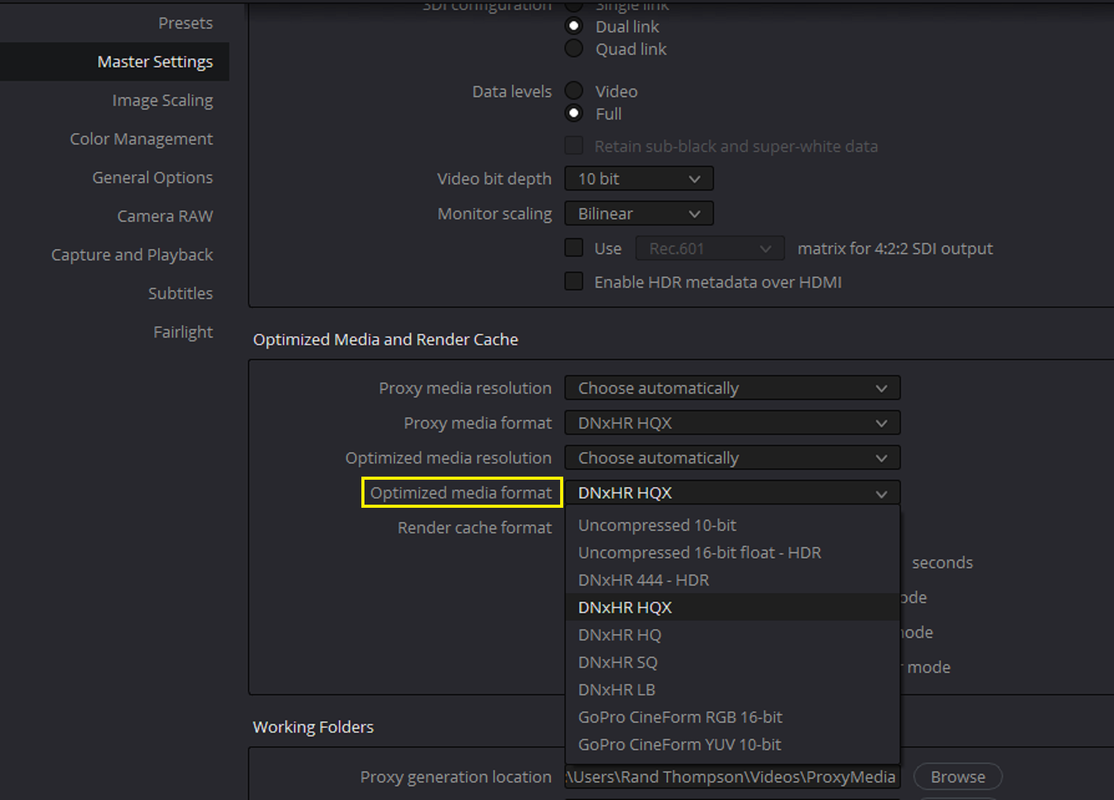Screen dimensions: 1114x800
Task: Open Proxy media format dropdown
Action: point(732,423)
